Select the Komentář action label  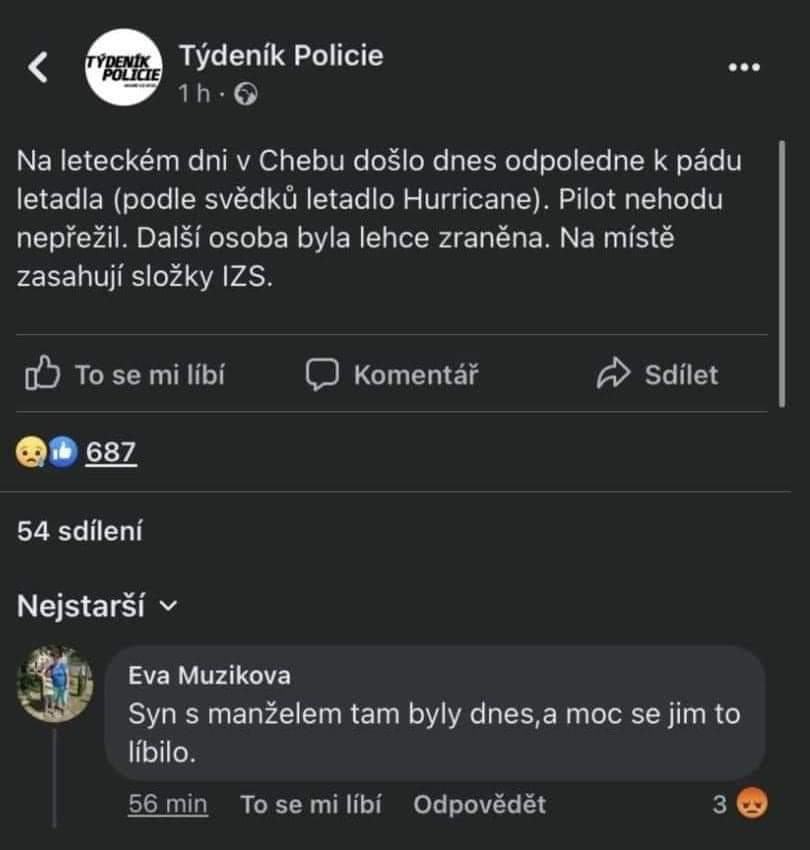pyautogui.click(x=417, y=374)
